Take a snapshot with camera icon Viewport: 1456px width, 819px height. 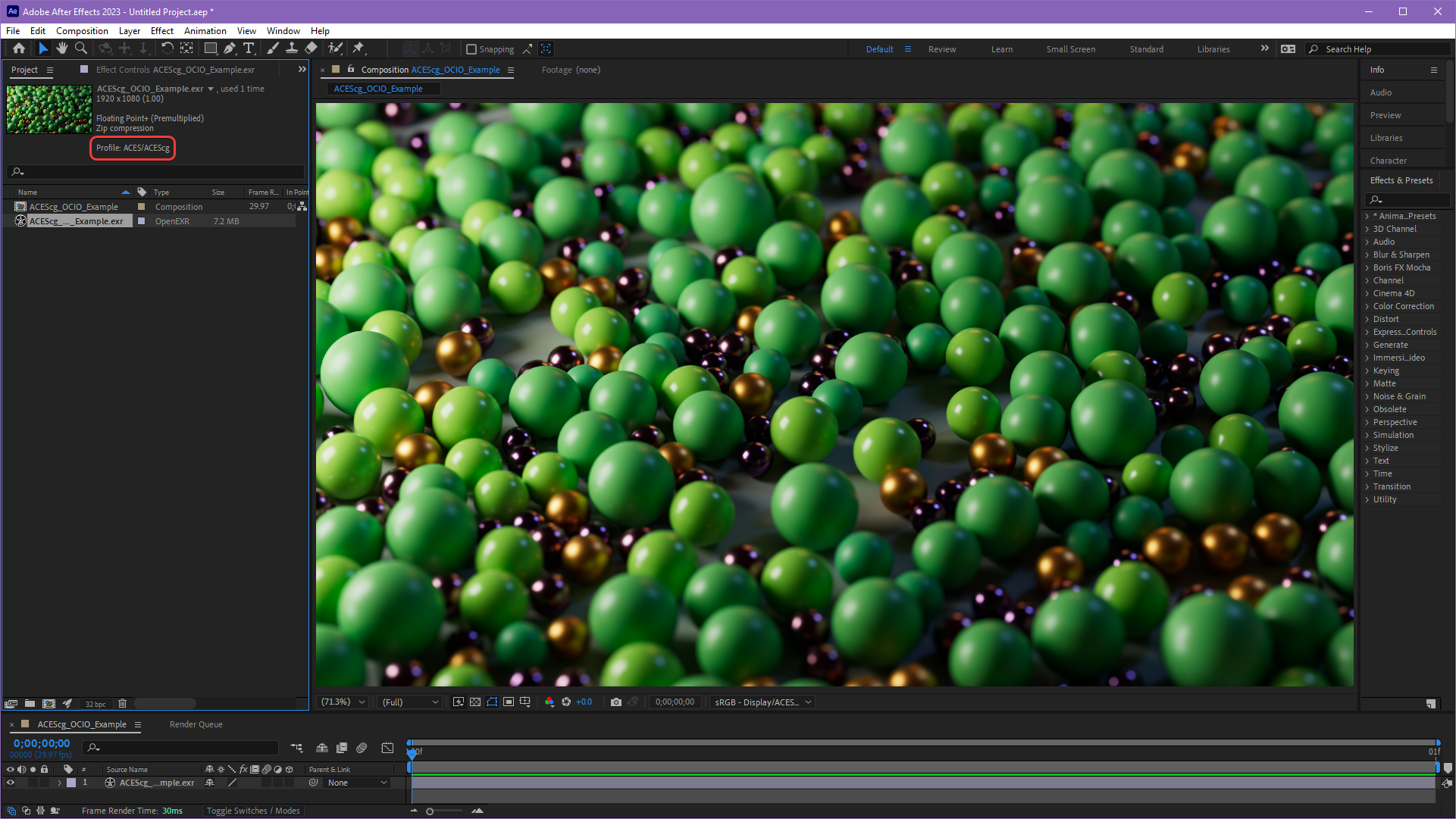[x=616, y=702]
